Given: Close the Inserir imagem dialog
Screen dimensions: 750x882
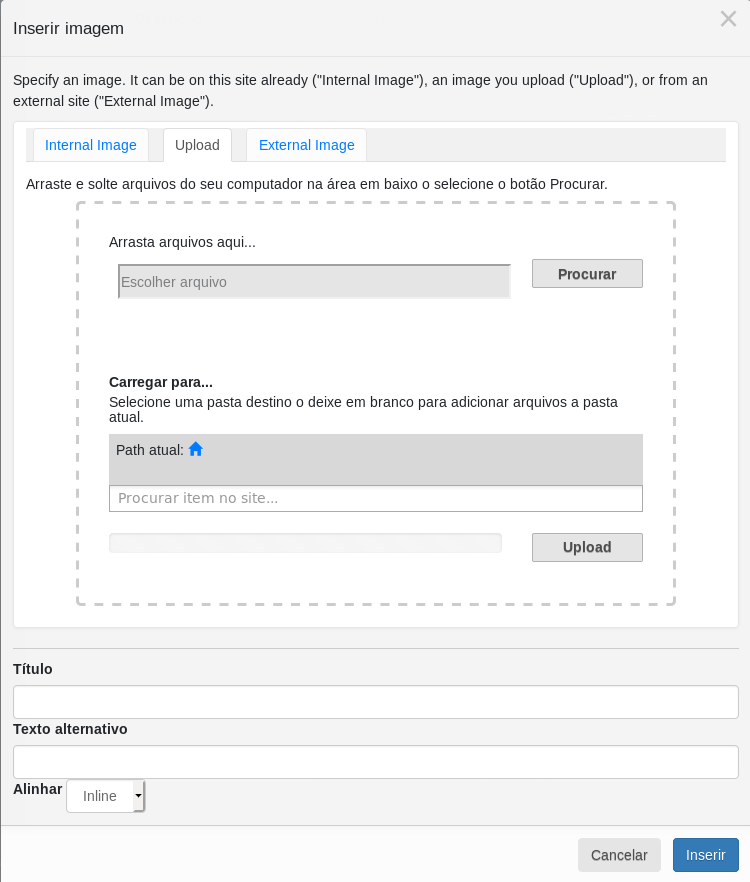Looking at the screenshot, I should coord(728,19).
